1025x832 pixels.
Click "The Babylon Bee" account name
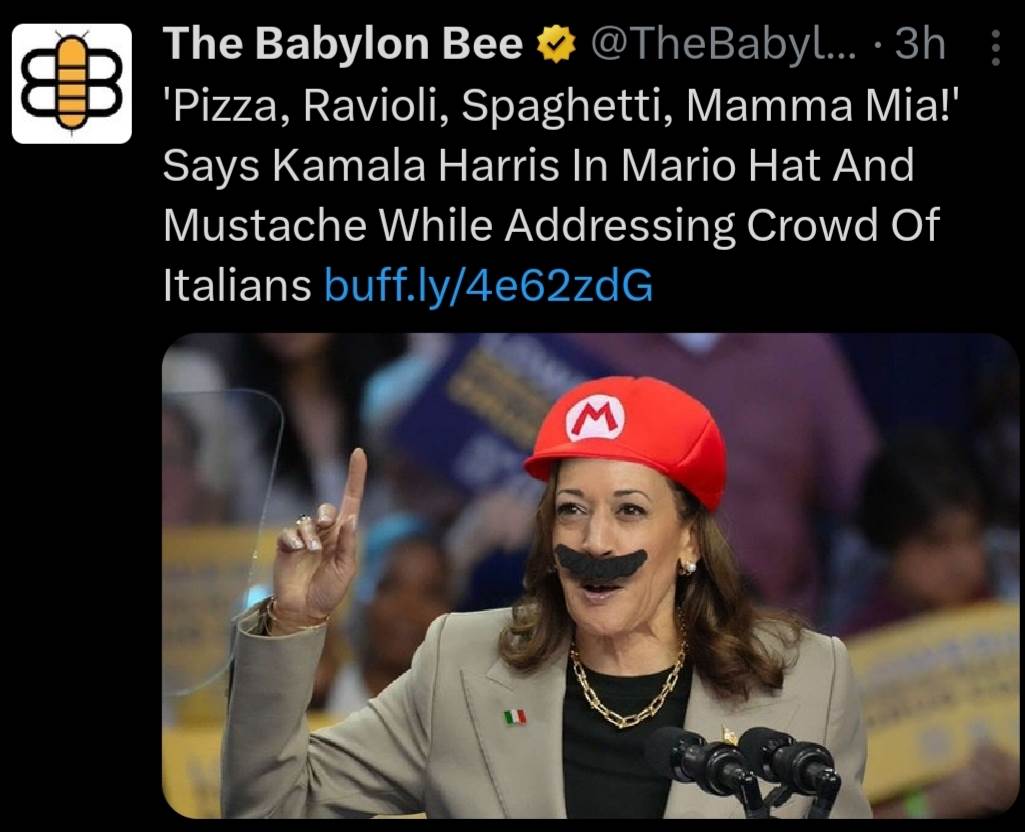[342, 45]
